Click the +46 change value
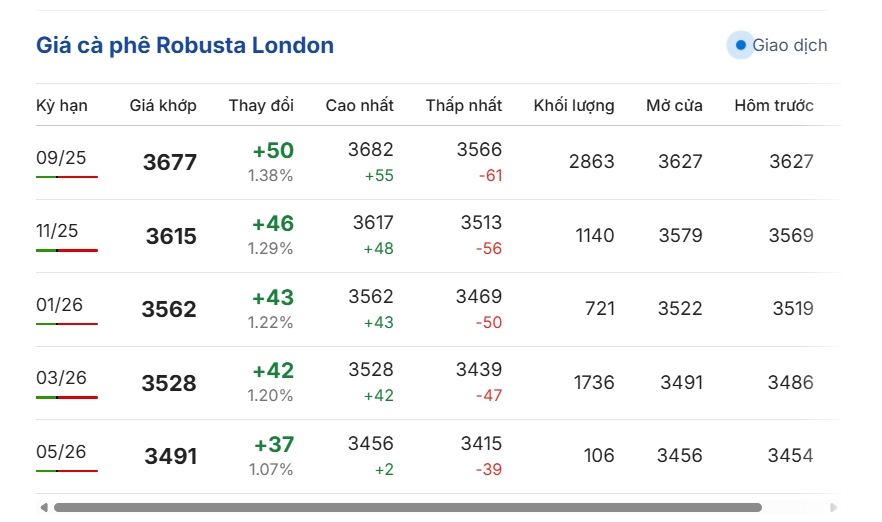 coord(273,224)
